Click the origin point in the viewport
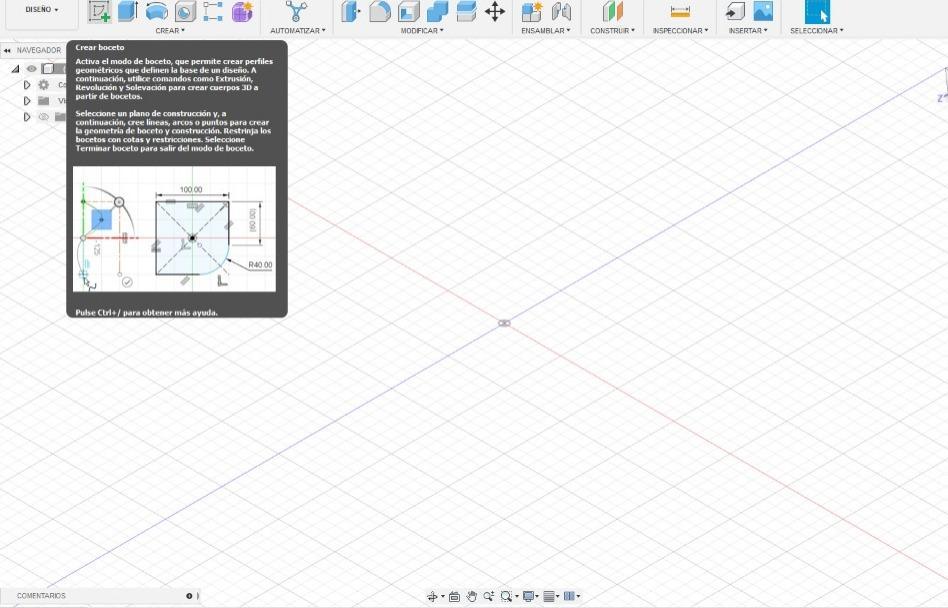 (x=504, y=323)
